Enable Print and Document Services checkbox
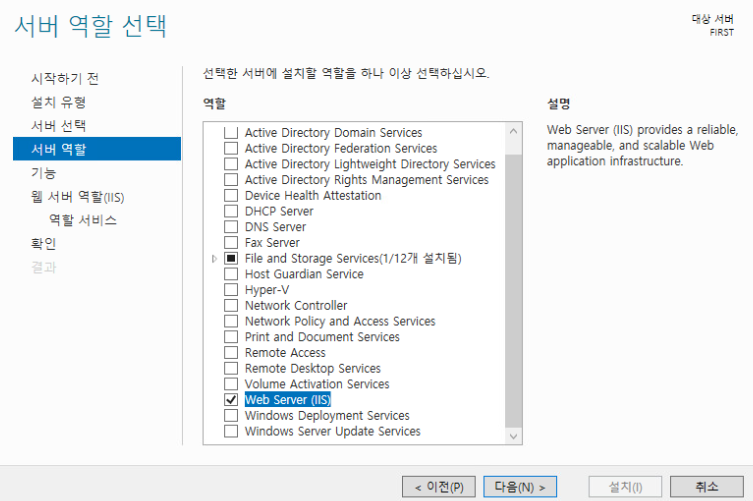The image size is (753, 501). click(231, 337)
